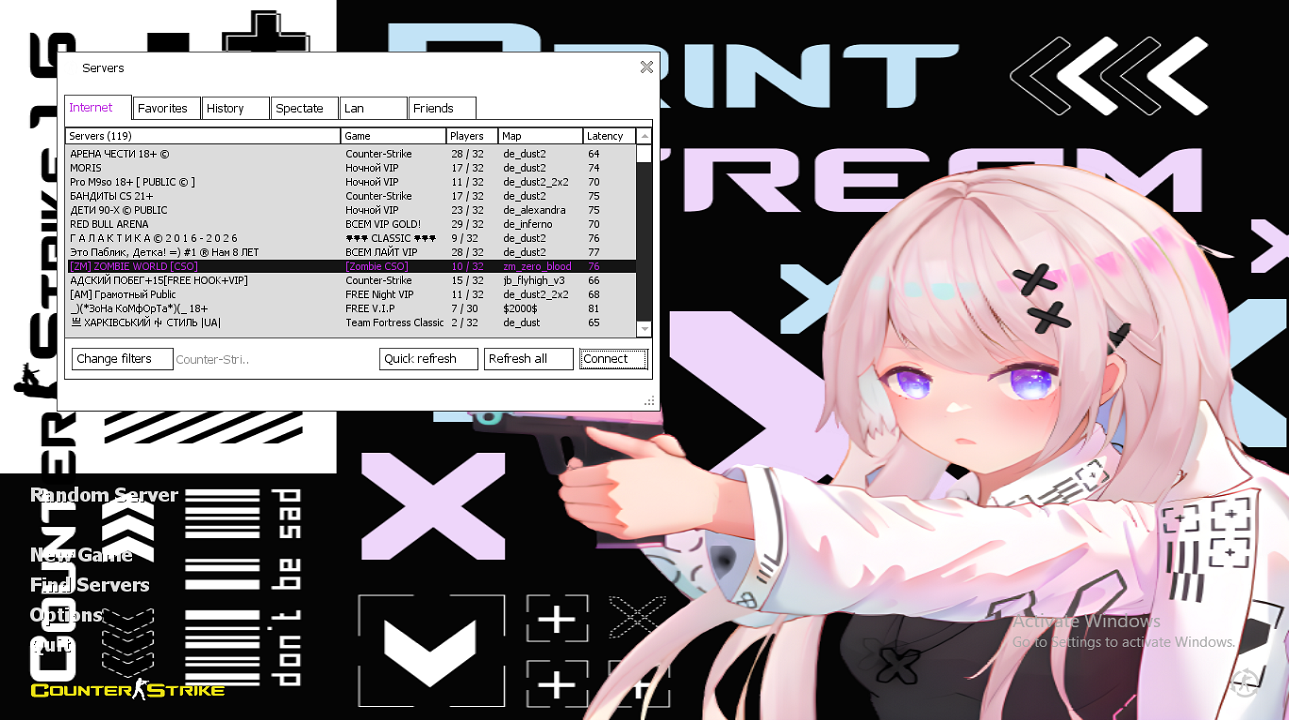Click the Counter-Strike logo at bottom left
The image size is (1289, 720).
(x=127, y=690)
